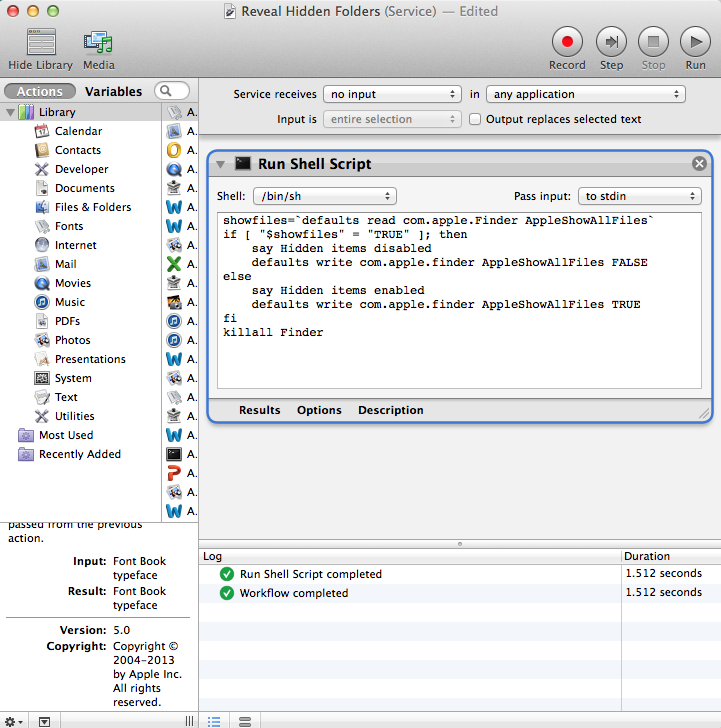Select the Files & Folders category
721x728 pixels.
93,208
